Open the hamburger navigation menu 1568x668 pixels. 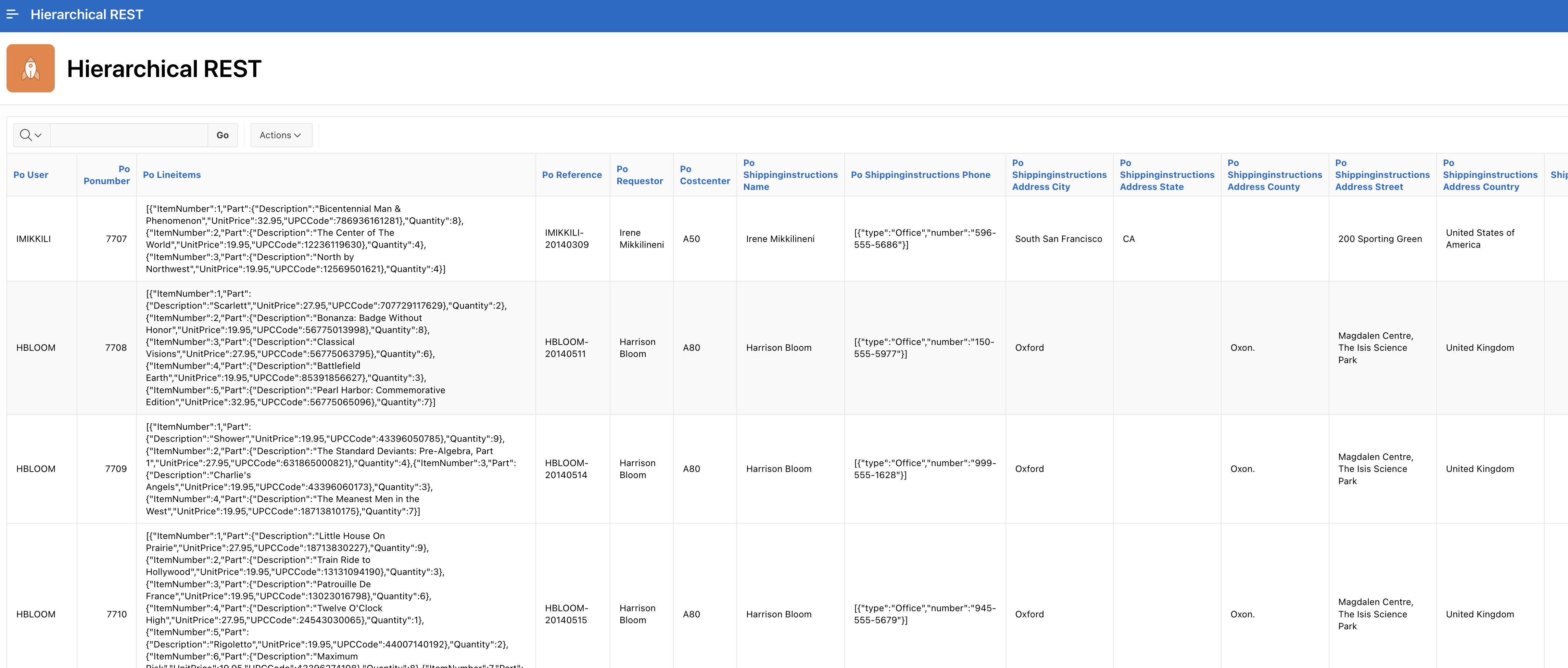pos(12,14)
